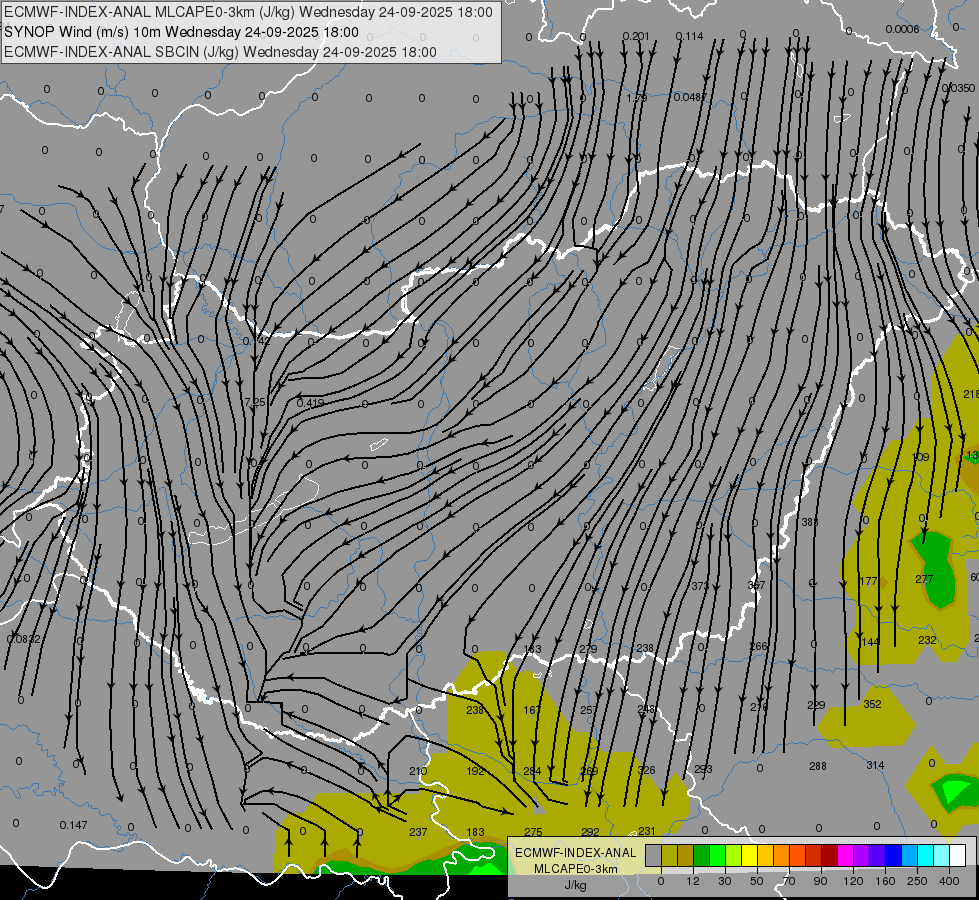This screenshot has width=979, height=900.
Task: Click the MLCAPE0-3km title line in header box
Action: (x=248, y=12)
